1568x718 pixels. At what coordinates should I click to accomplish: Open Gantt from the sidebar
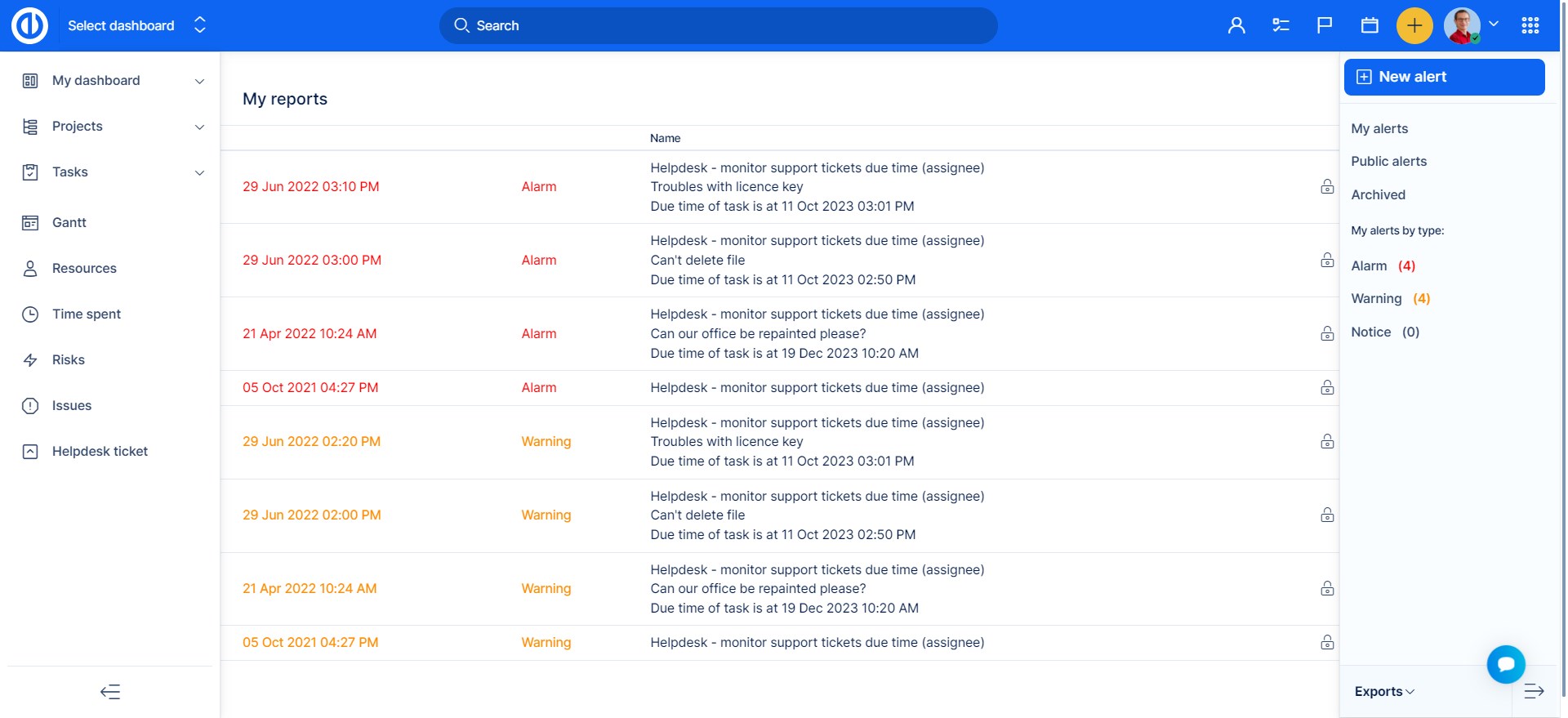pyautogui.click(x=69, y=222)
